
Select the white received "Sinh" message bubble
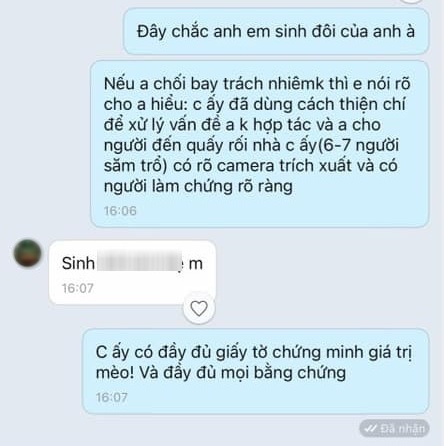[132, 272]
